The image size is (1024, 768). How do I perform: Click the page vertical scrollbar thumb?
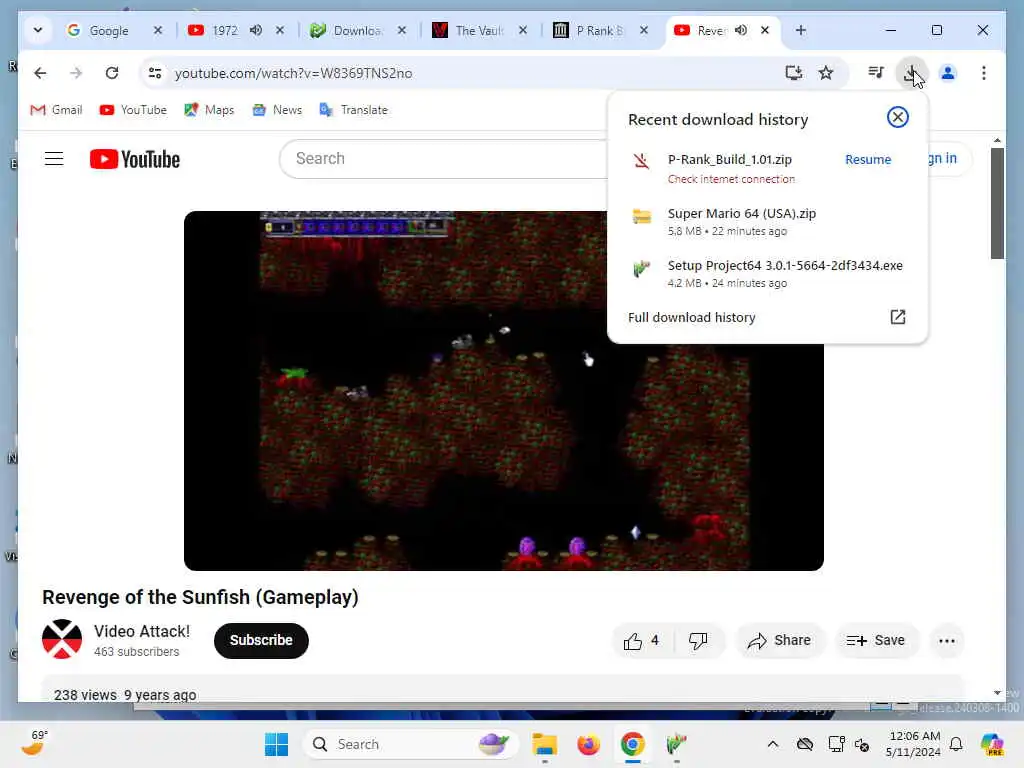coord(997,203)
